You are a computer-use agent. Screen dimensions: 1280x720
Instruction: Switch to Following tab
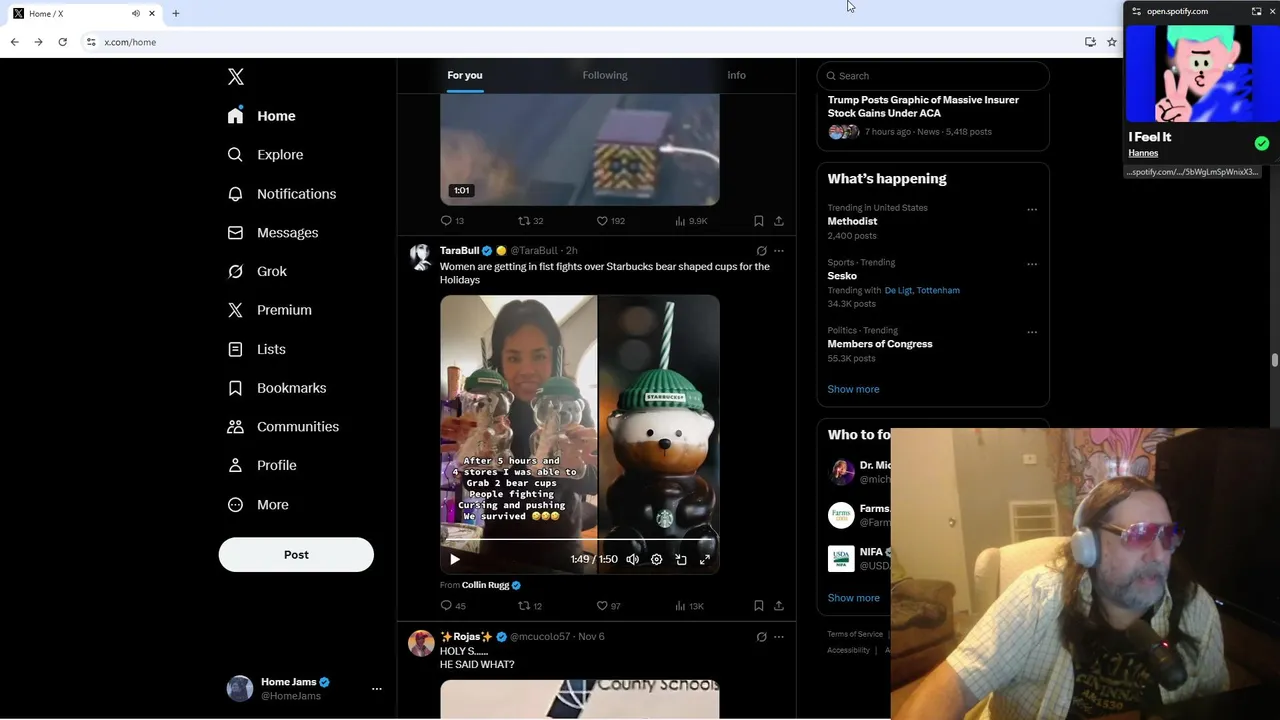click(605, 75)
